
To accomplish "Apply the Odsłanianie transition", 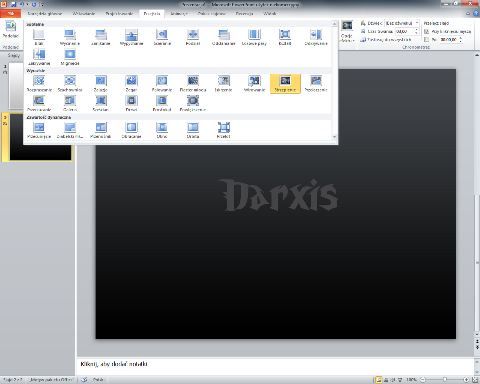I will [224, 37].
